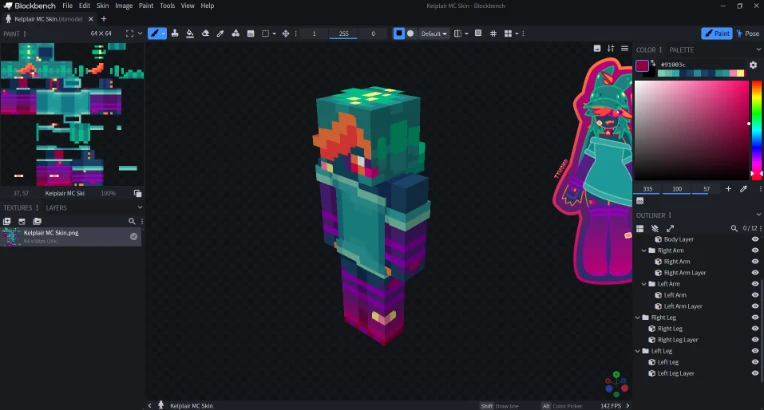Switch to the Palette tab

(681, 50)
